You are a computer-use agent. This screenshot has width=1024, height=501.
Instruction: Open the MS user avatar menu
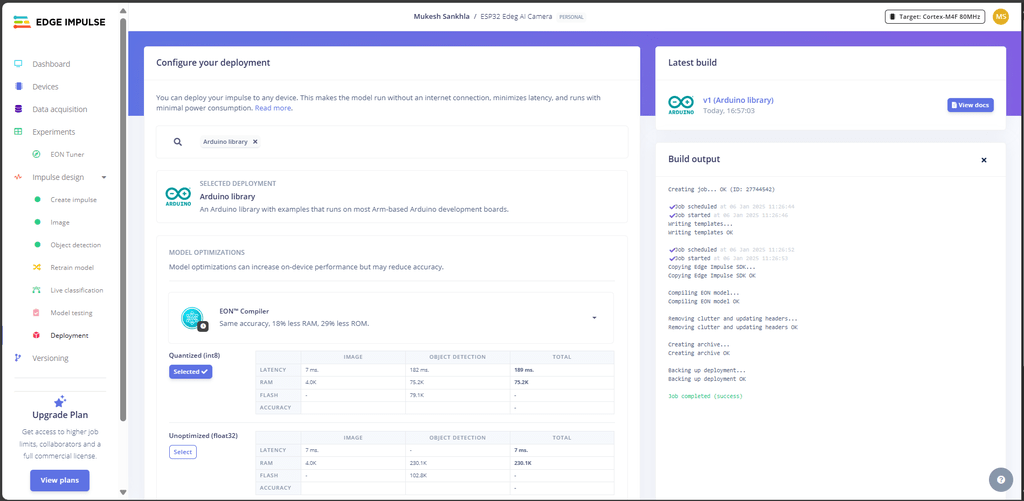(1000, 17)
